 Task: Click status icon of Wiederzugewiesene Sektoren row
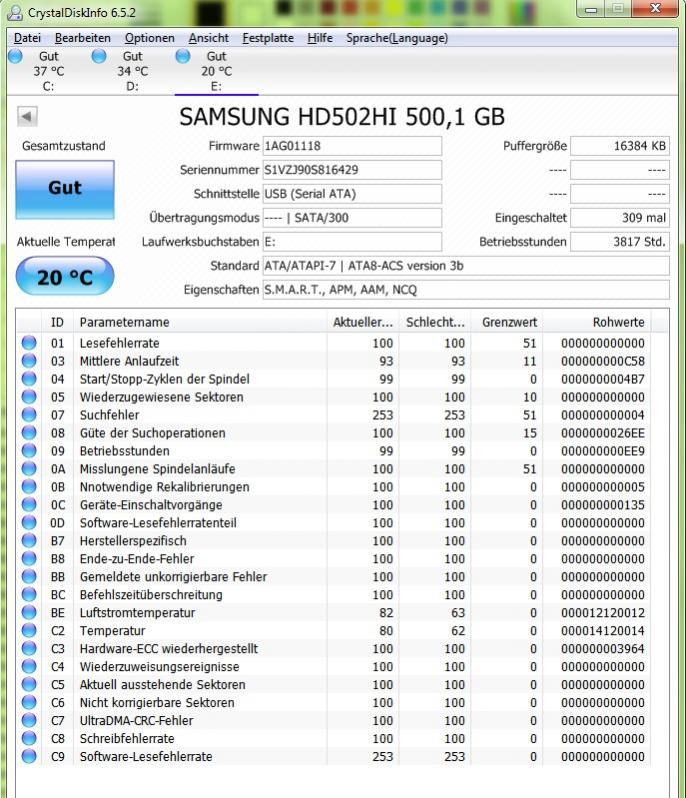pyautogui.click(x=29, y=396)
